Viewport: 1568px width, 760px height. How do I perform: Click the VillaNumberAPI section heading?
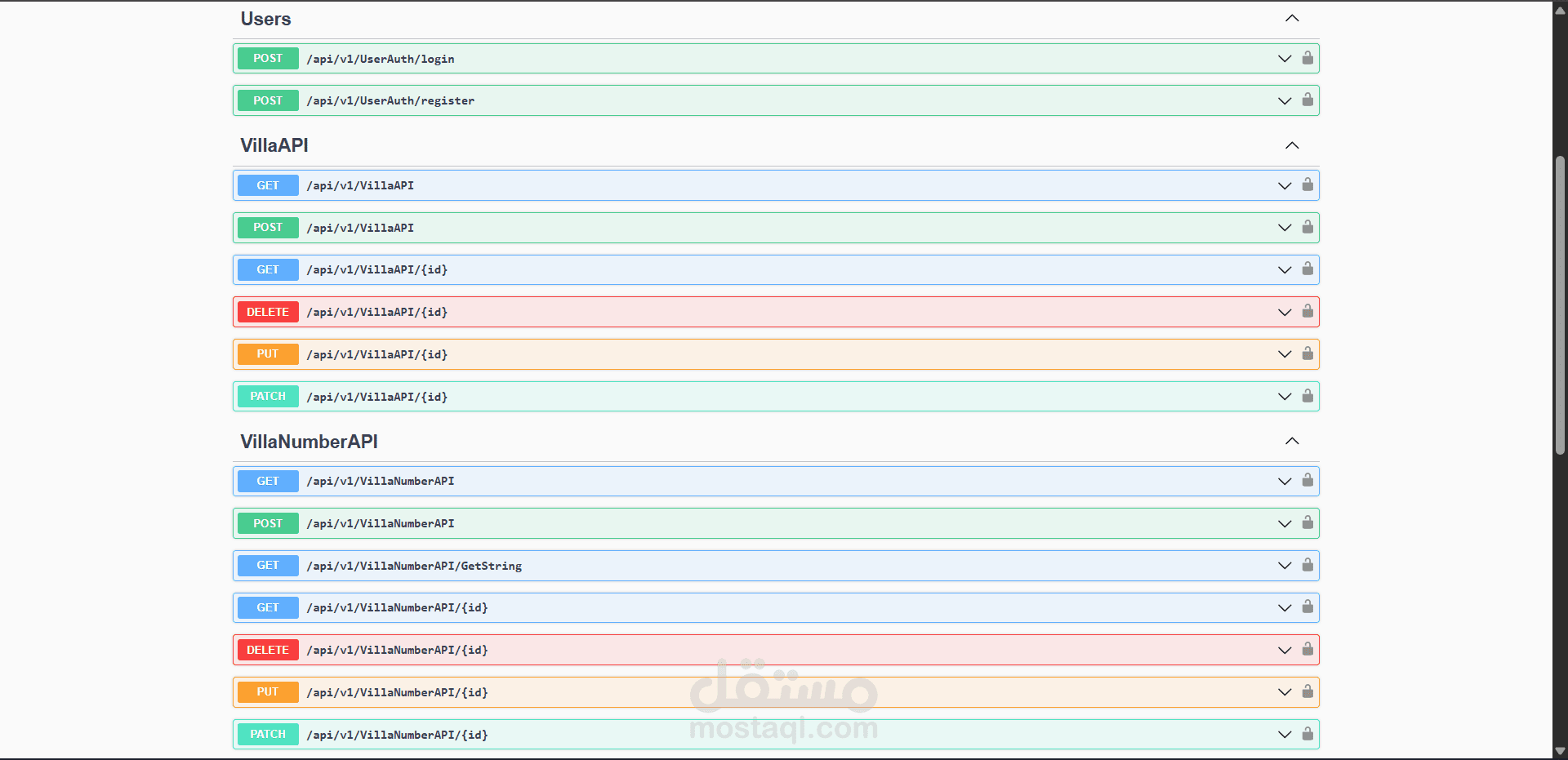(x=309, y=442)
